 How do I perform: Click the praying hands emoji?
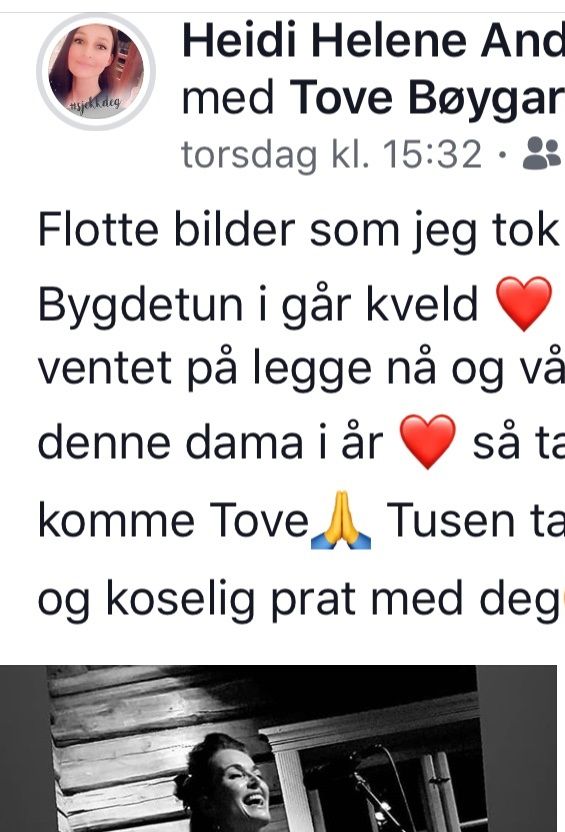pos(341,520)
